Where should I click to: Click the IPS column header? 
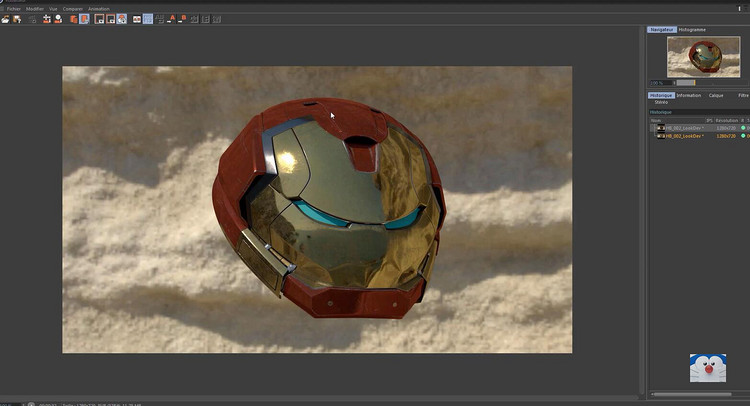710,121
